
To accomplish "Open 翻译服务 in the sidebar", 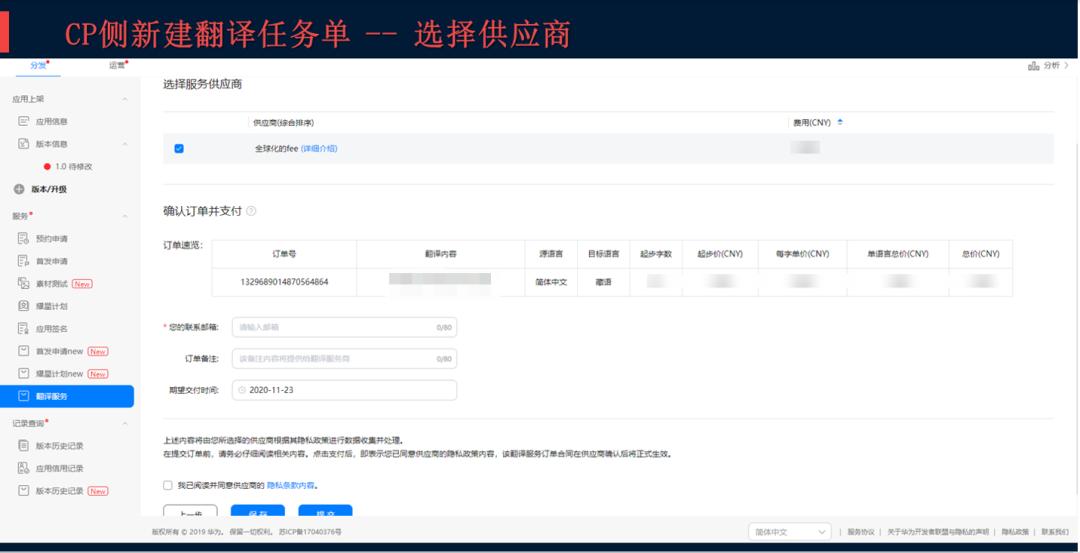I will 68,396.
